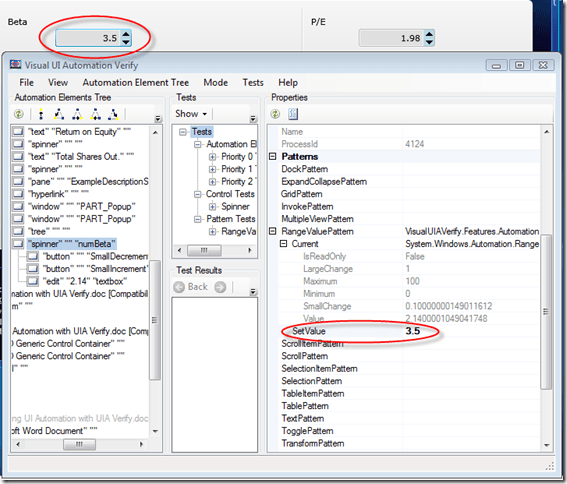Click the Beta value field showing 3.5

[x=88, y=38]
